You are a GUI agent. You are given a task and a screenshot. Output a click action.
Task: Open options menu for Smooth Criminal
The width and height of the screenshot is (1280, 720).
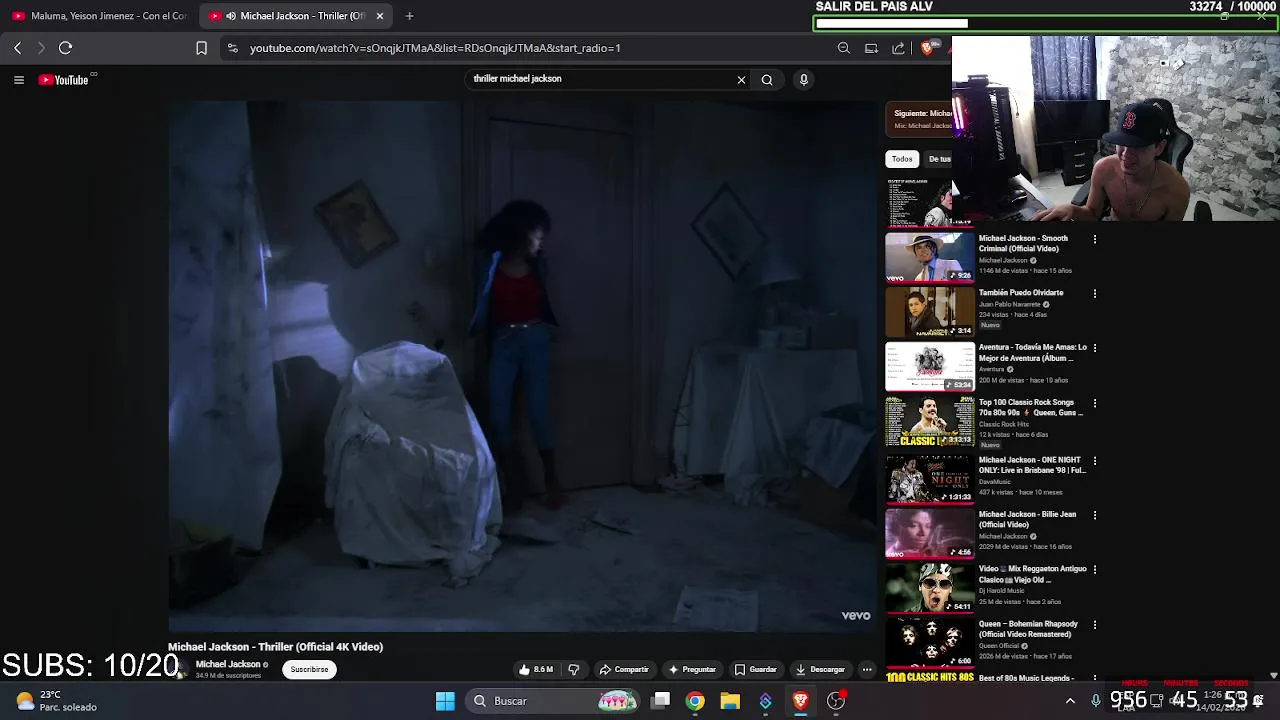(x=1095, y=240)
